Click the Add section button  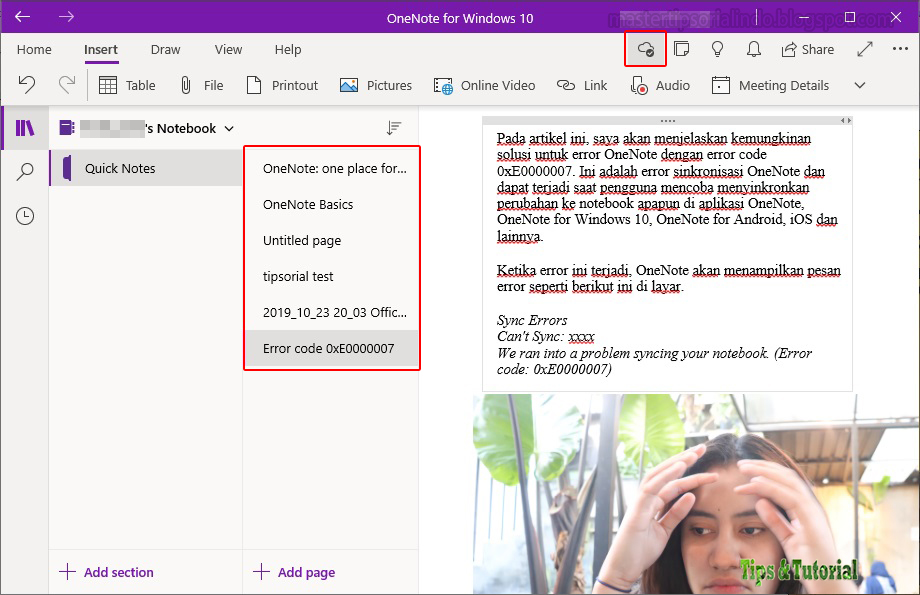coord(106,572)
